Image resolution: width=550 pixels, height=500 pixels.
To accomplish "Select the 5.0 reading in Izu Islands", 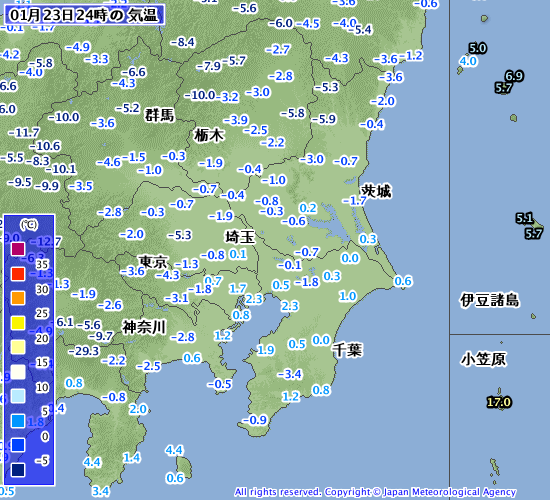I will 478,48.
